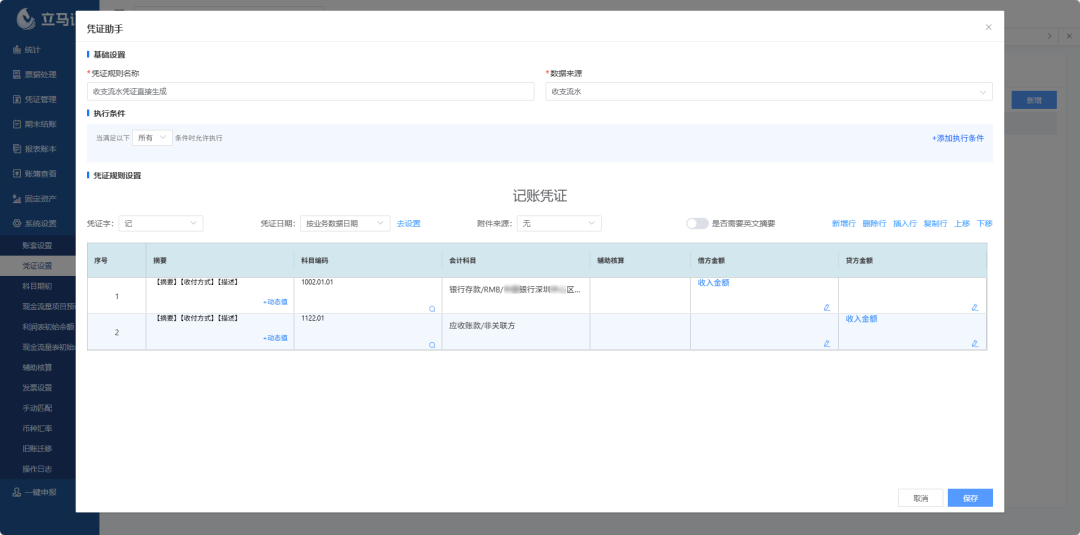Click search icon in row 1 科目编码 cell
1080x535 pixels.
(x=432, y=309)
